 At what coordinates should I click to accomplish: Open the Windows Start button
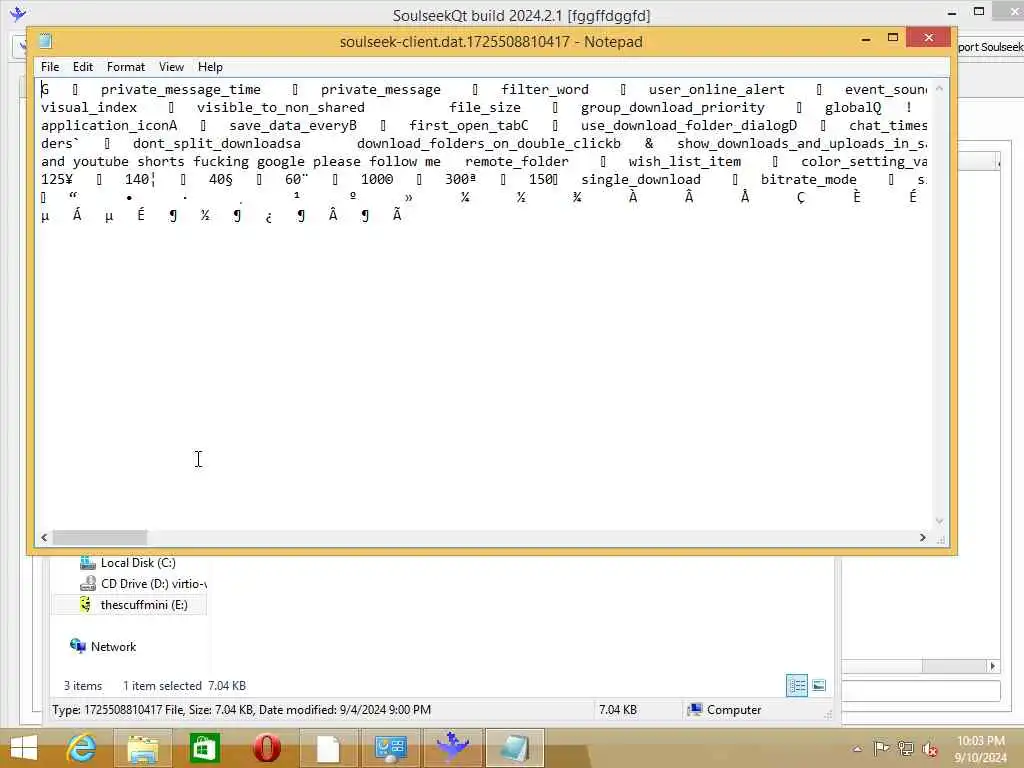pos(24,748)
